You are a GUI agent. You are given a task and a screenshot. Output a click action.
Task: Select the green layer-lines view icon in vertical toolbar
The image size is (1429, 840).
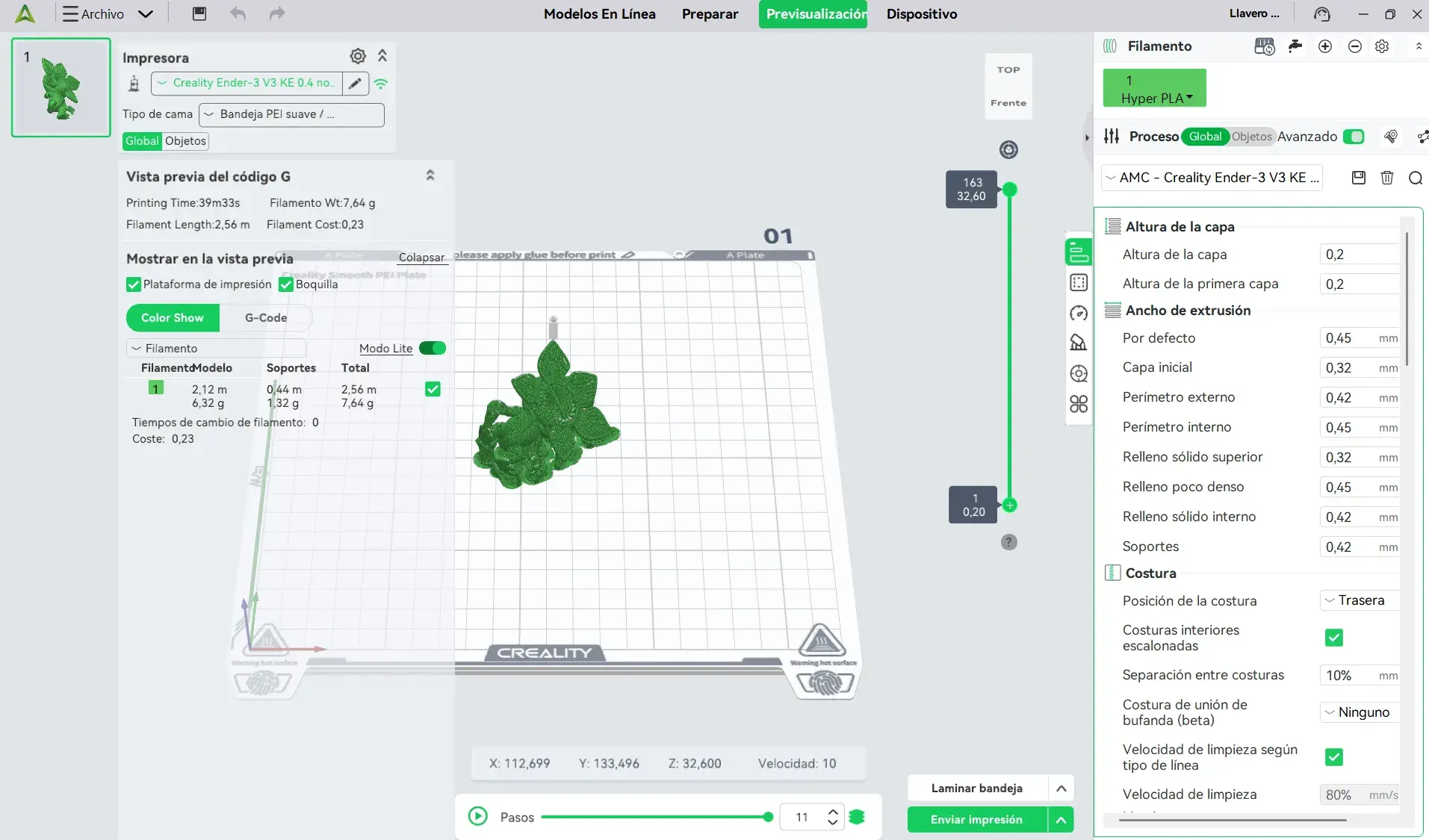(x=1079, y=252)
